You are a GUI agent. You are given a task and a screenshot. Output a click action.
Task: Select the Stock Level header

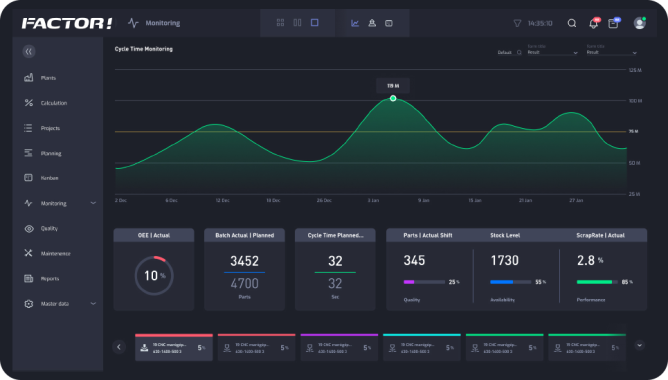coord(505,235)
